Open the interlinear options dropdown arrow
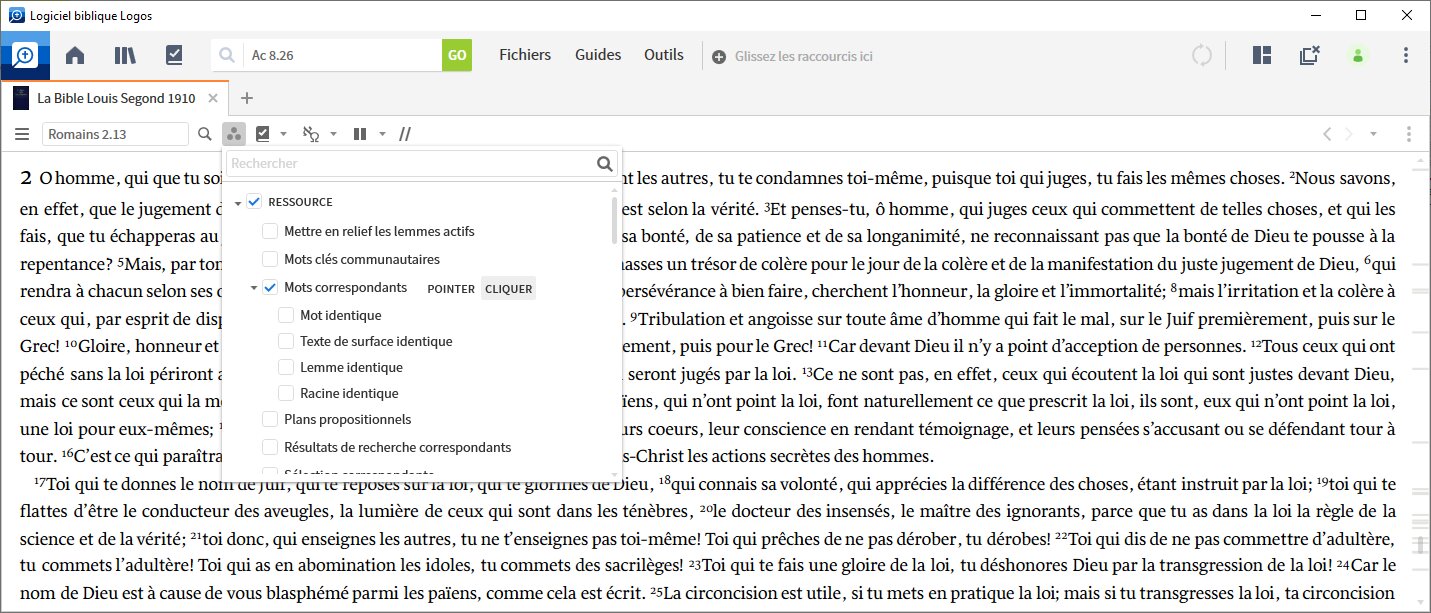Image resolution: width=1431 pixels, height=613 pixels. click(333, 134)
